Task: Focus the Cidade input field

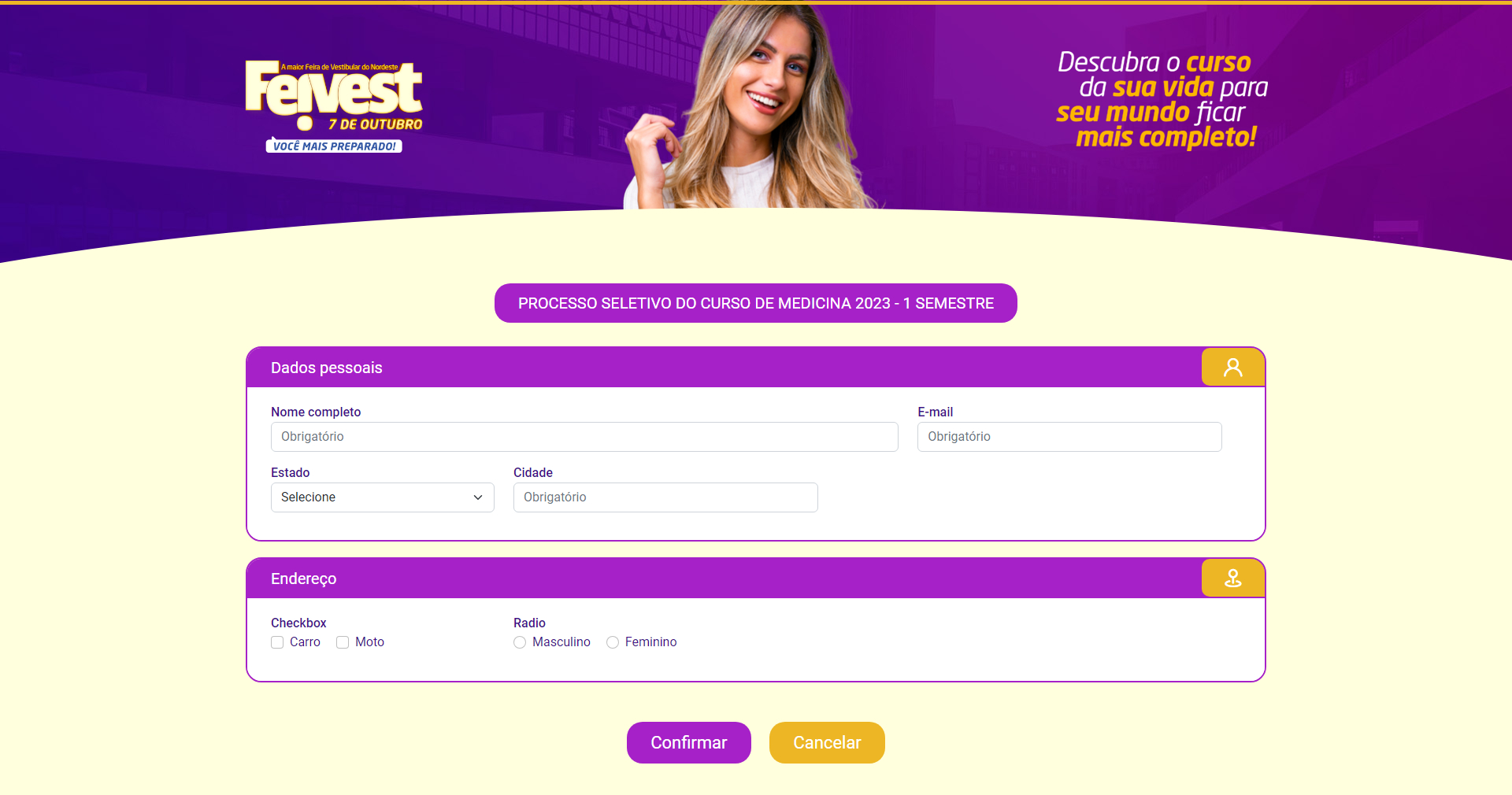Action: [665, 497]
